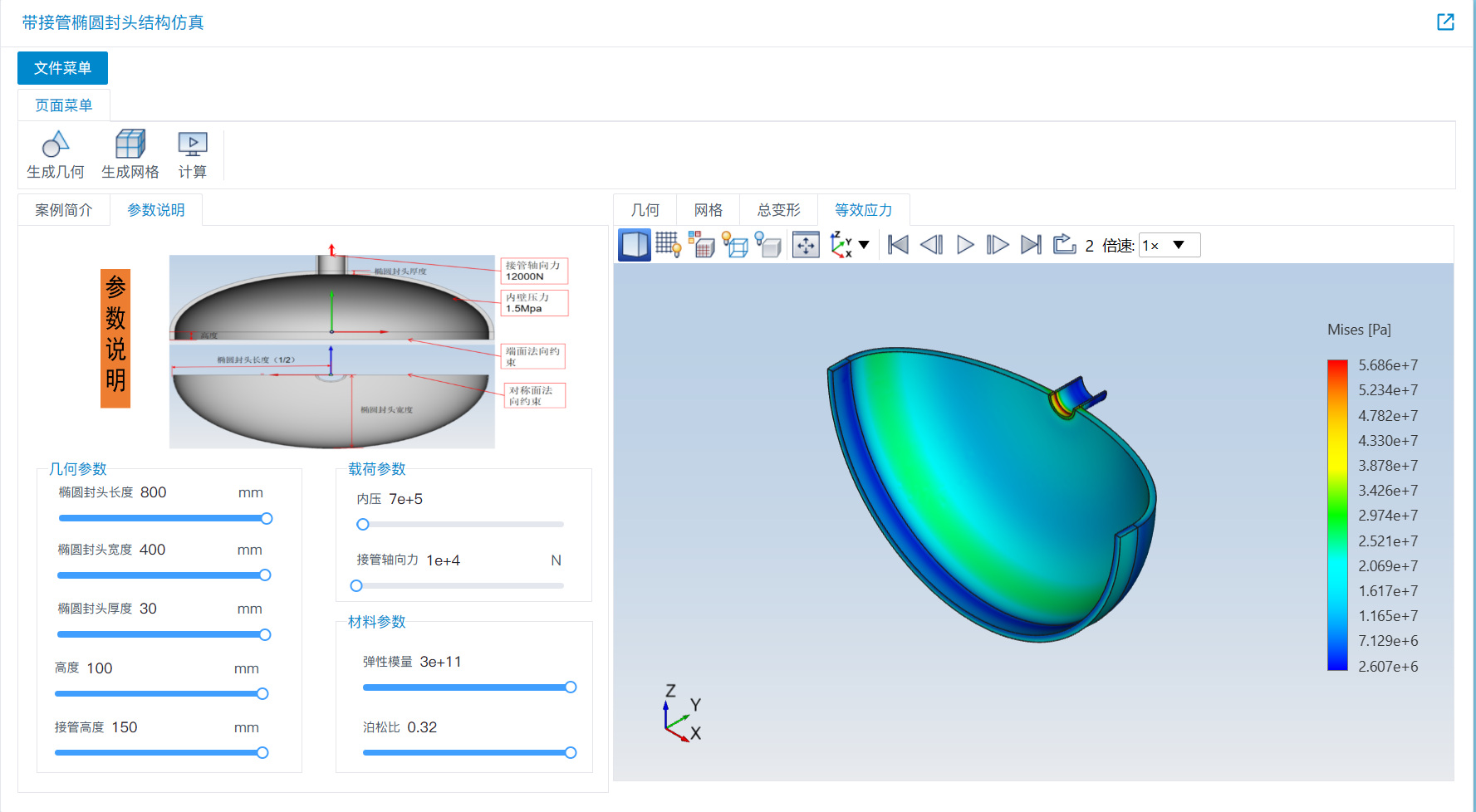Click the 2.607e+6 legend minimum value
Image resolution: width=1476 pixels, height=812 pixels.
1388,667
